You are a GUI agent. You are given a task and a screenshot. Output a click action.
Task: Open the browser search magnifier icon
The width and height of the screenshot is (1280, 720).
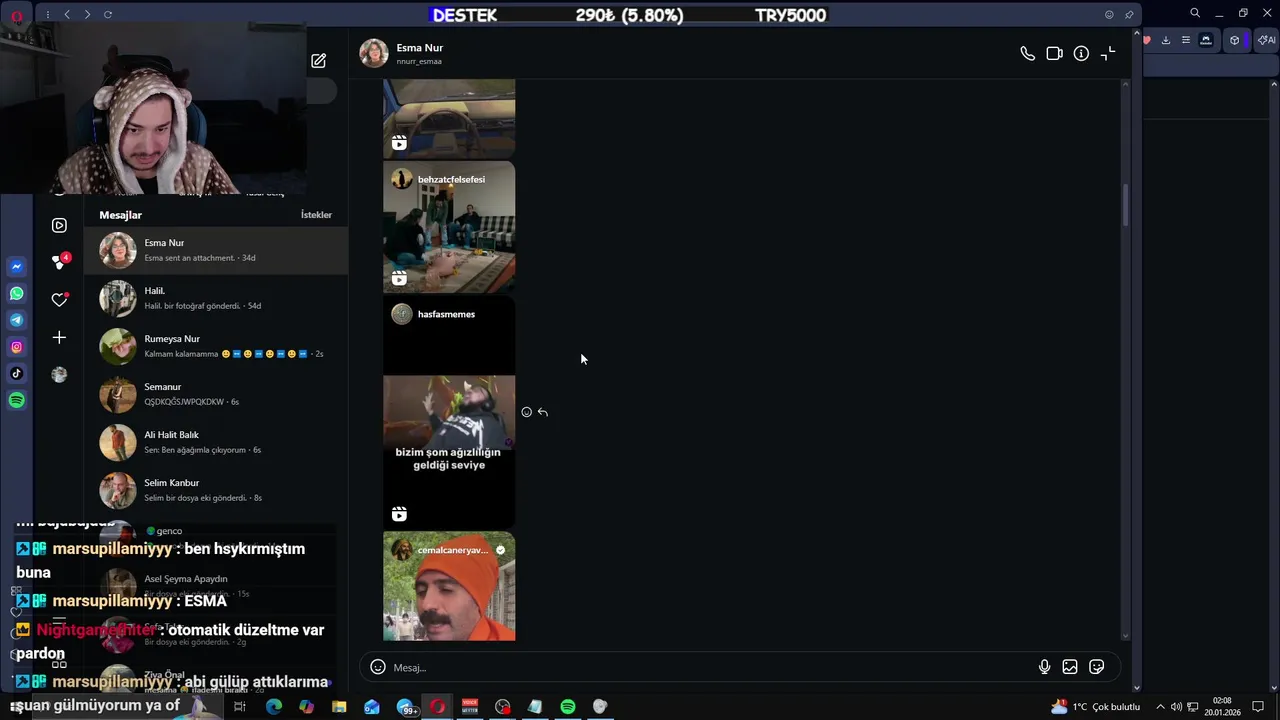click(x=1195, y=13)
